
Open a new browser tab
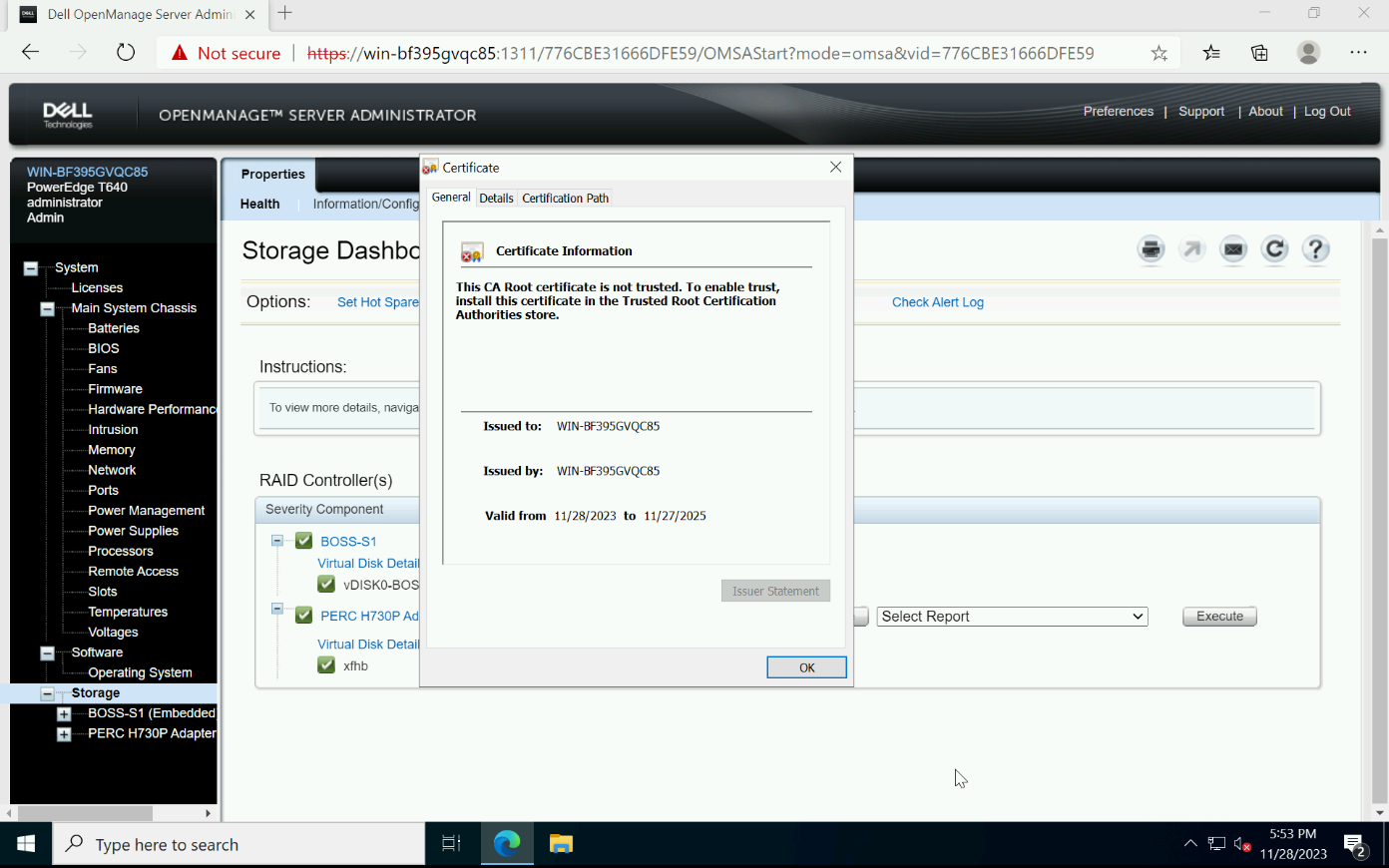tap(285, 13)
